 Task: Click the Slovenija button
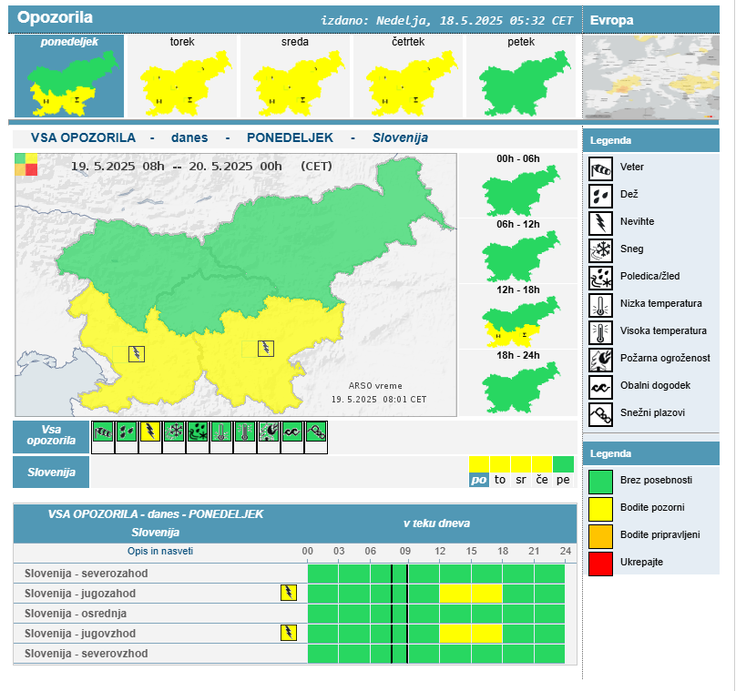(51, 472)
